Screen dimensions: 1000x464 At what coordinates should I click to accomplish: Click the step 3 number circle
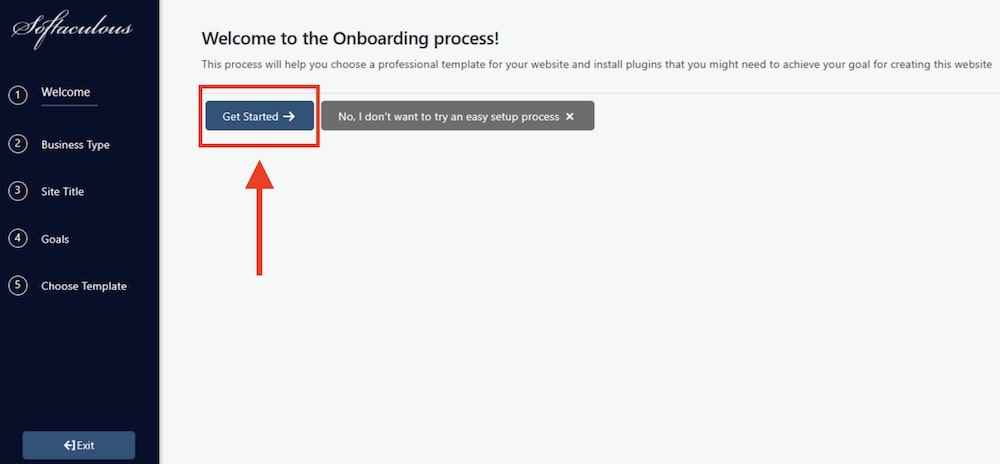(x=17, y=191)
